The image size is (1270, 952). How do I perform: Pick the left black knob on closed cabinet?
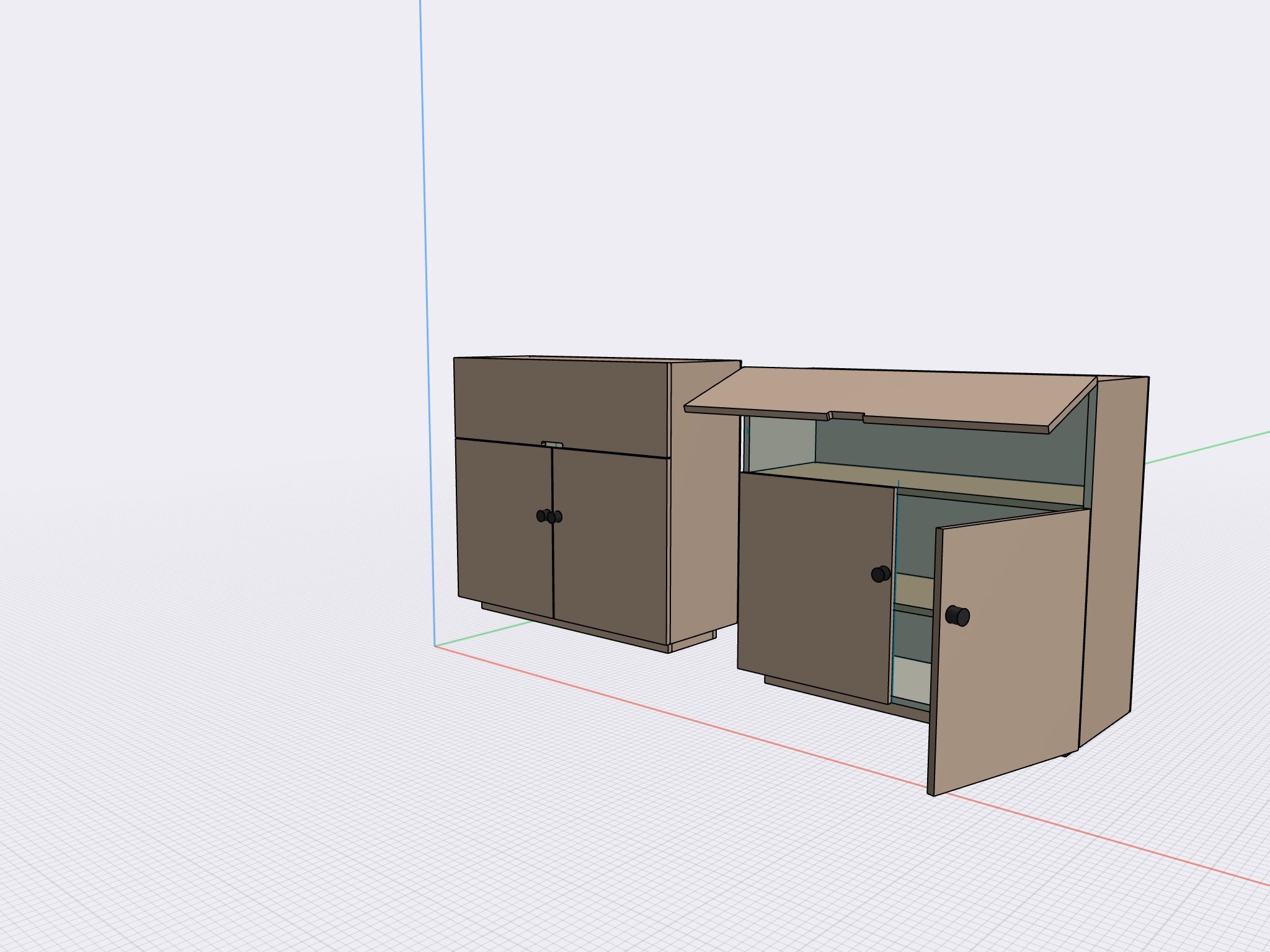tap(541, 516)
